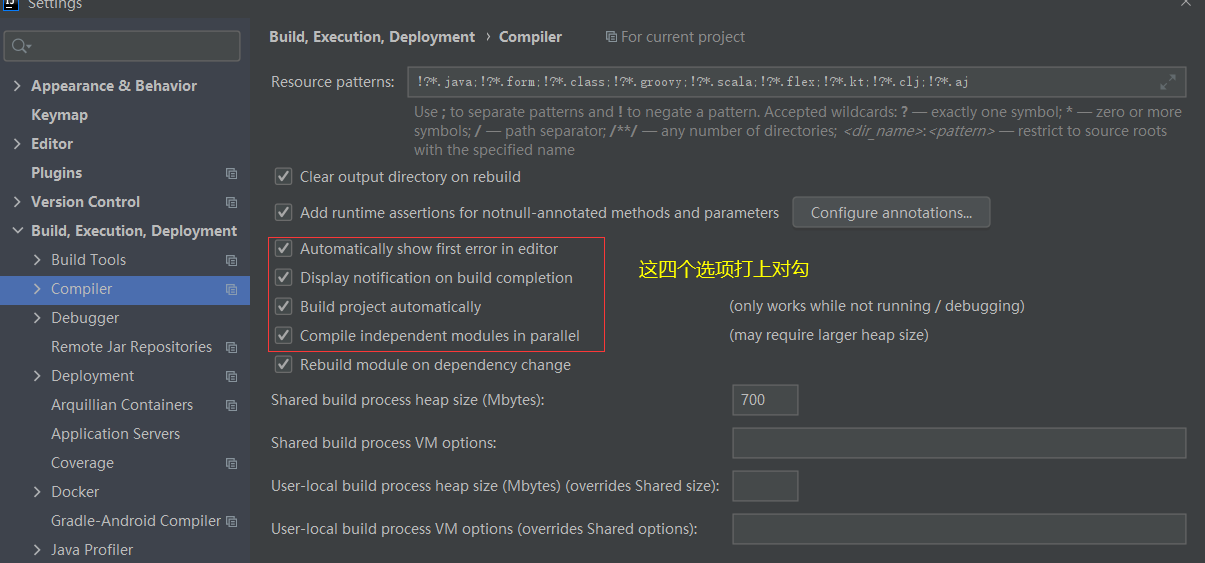Expand the Docker node
This screenshot has width=1205, height=563.
(x=37, y=492)
